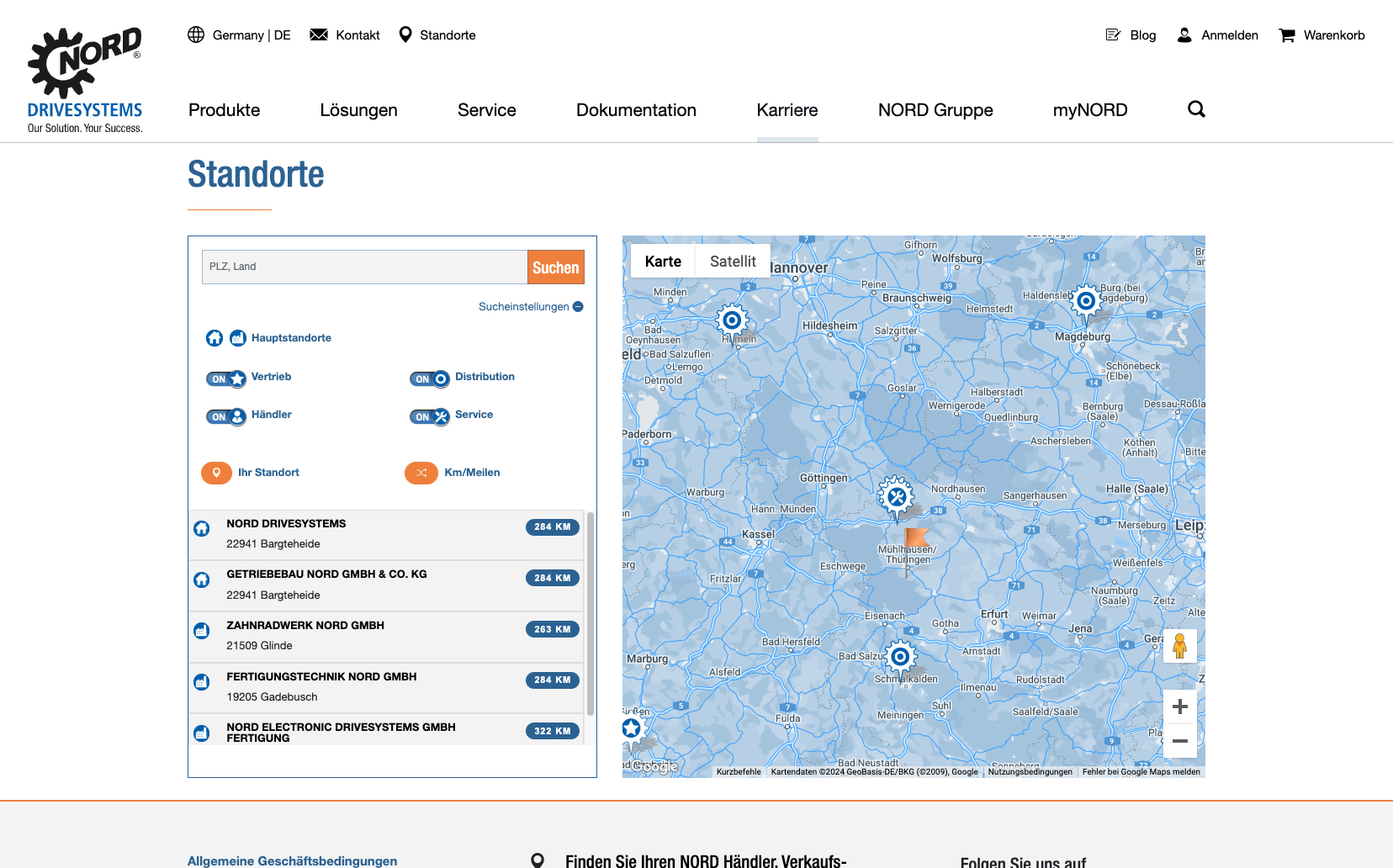Select the GETRIEBEBAU NORD GMBH & CO. KG entry
Screen dimensions: 1393x868
click(386, 585)
